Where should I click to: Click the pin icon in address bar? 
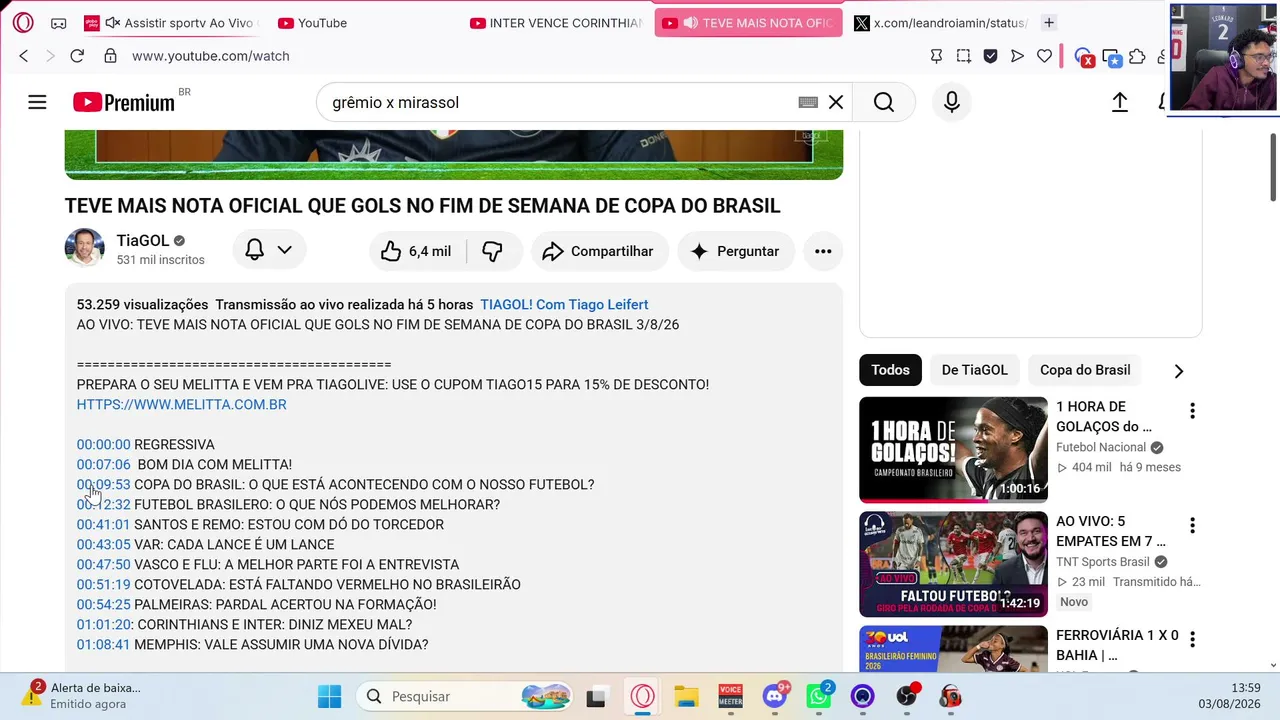coord(936,56)
